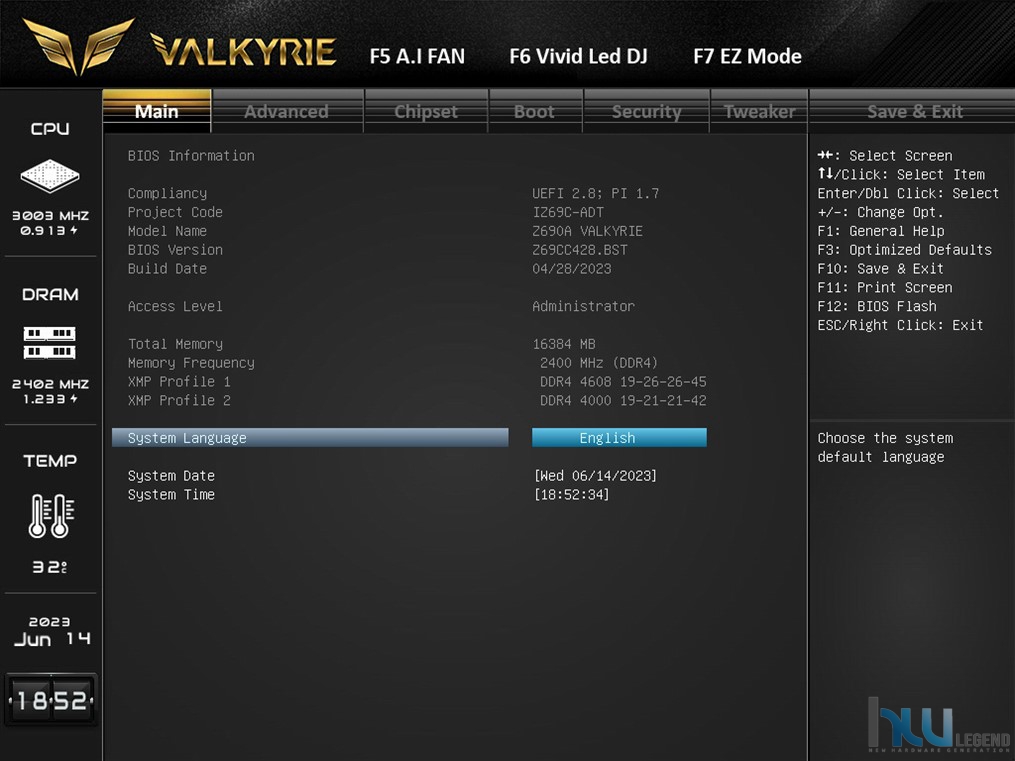
Task: Go to the Boot tab
Action: tap(535, 111)
